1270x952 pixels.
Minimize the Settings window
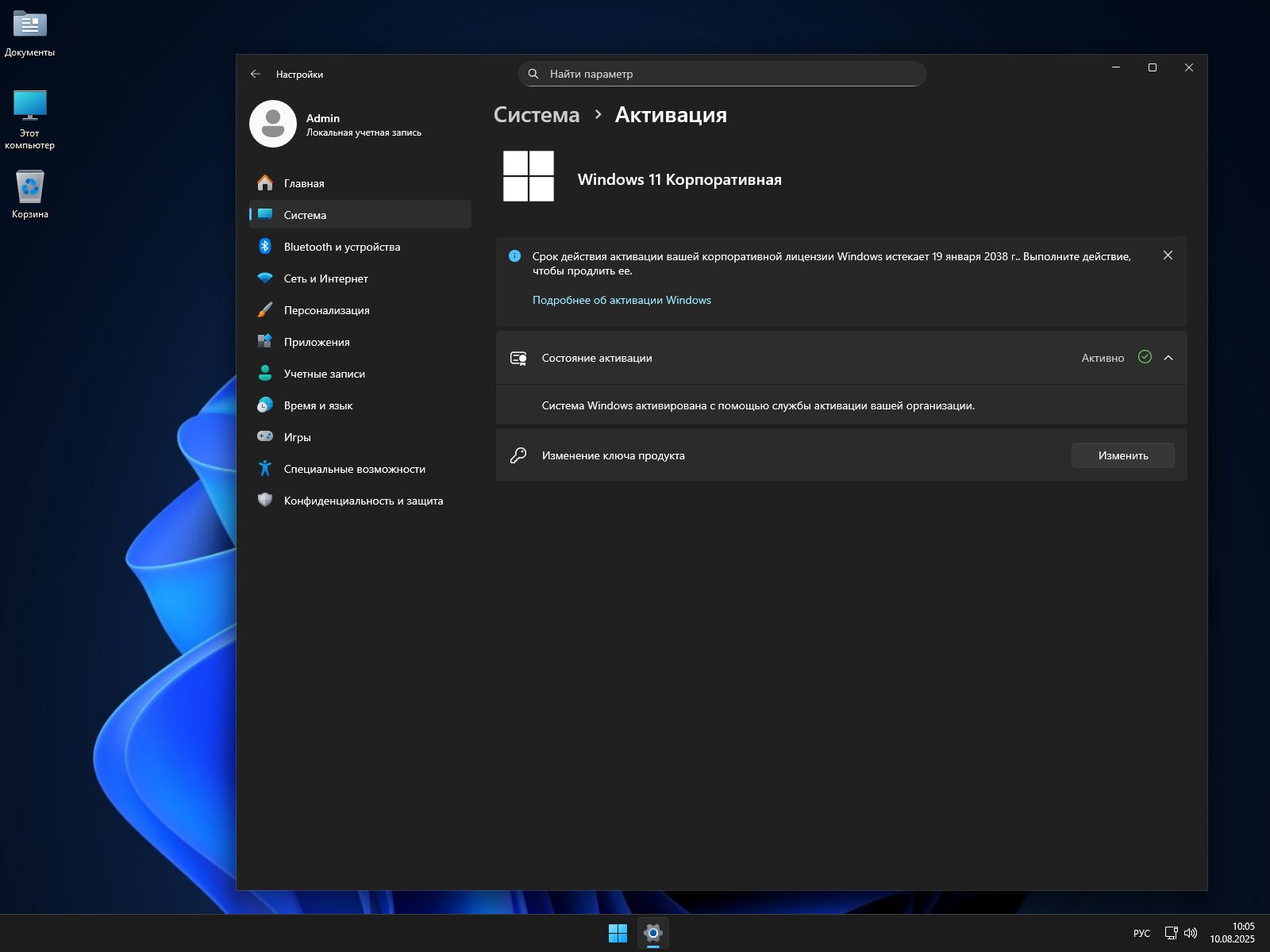click(1116, 67)
